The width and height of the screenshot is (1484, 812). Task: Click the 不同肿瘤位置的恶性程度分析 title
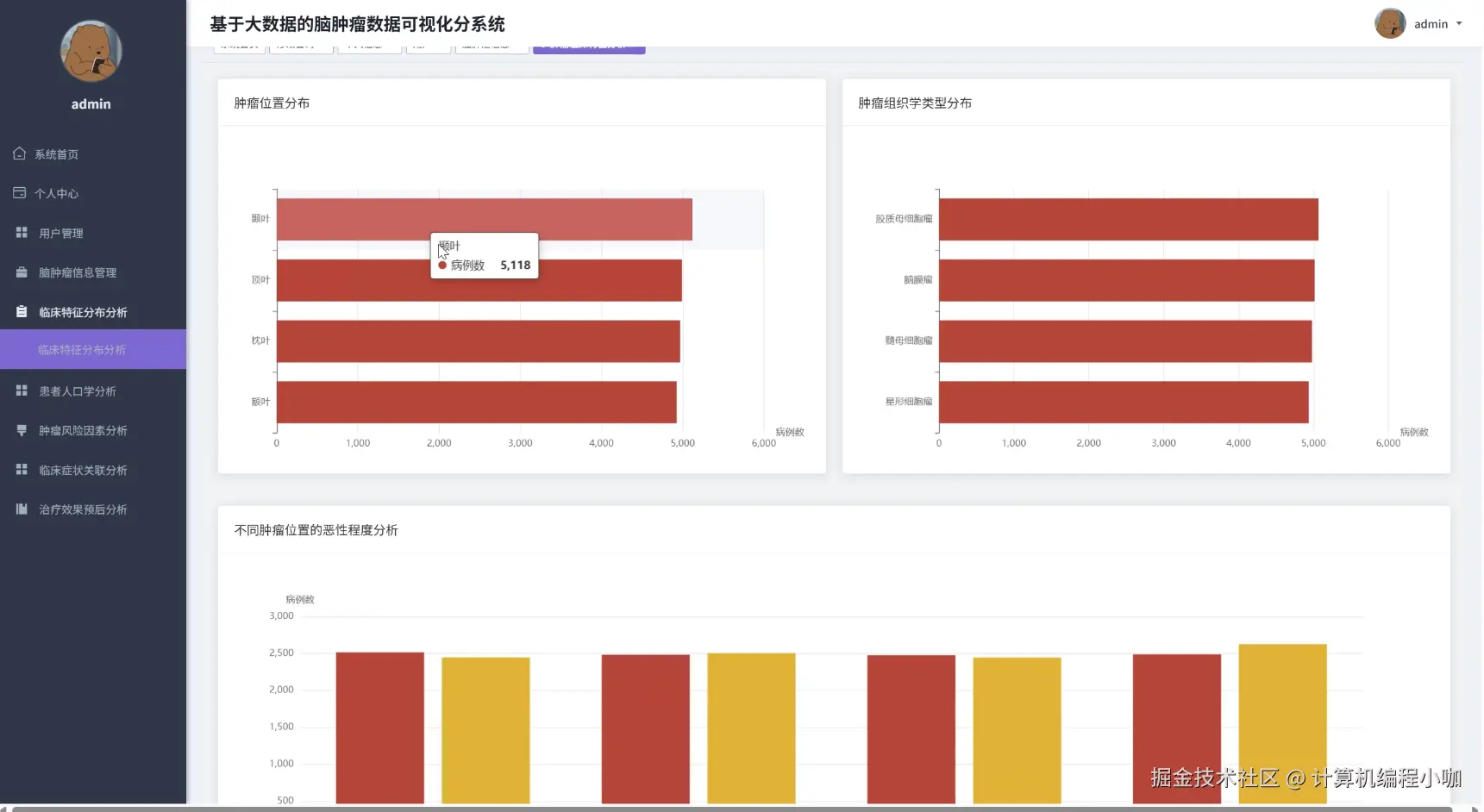[x=316, y=530]
